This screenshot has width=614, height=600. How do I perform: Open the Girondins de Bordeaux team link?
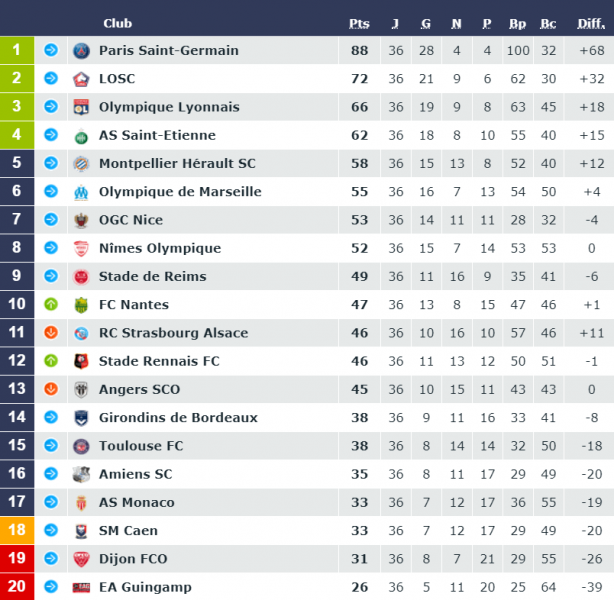pyautogui.click(x=178, y=417)
